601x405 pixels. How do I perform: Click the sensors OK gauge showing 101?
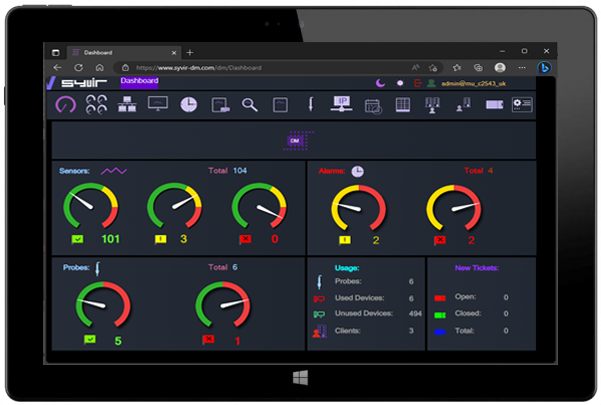point(90,205)
